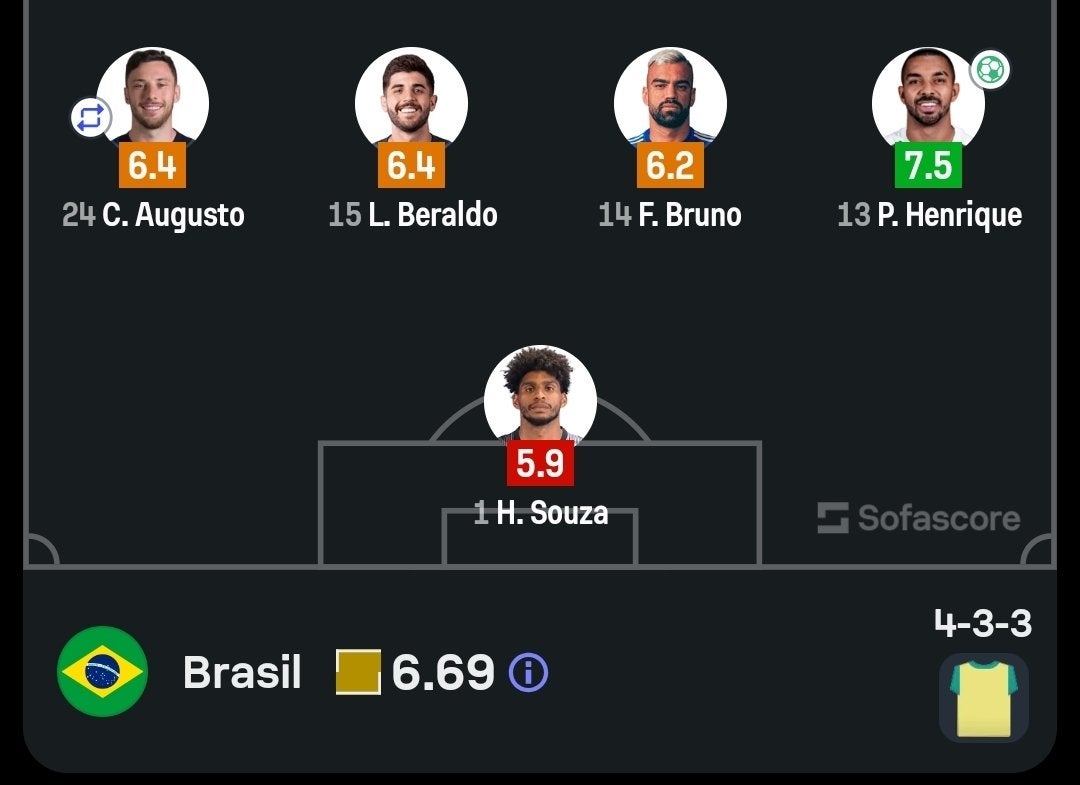Tap F. Bruno's 6.2 rating badge
This screenshot has height=785, width=1080.
(670, 166)
